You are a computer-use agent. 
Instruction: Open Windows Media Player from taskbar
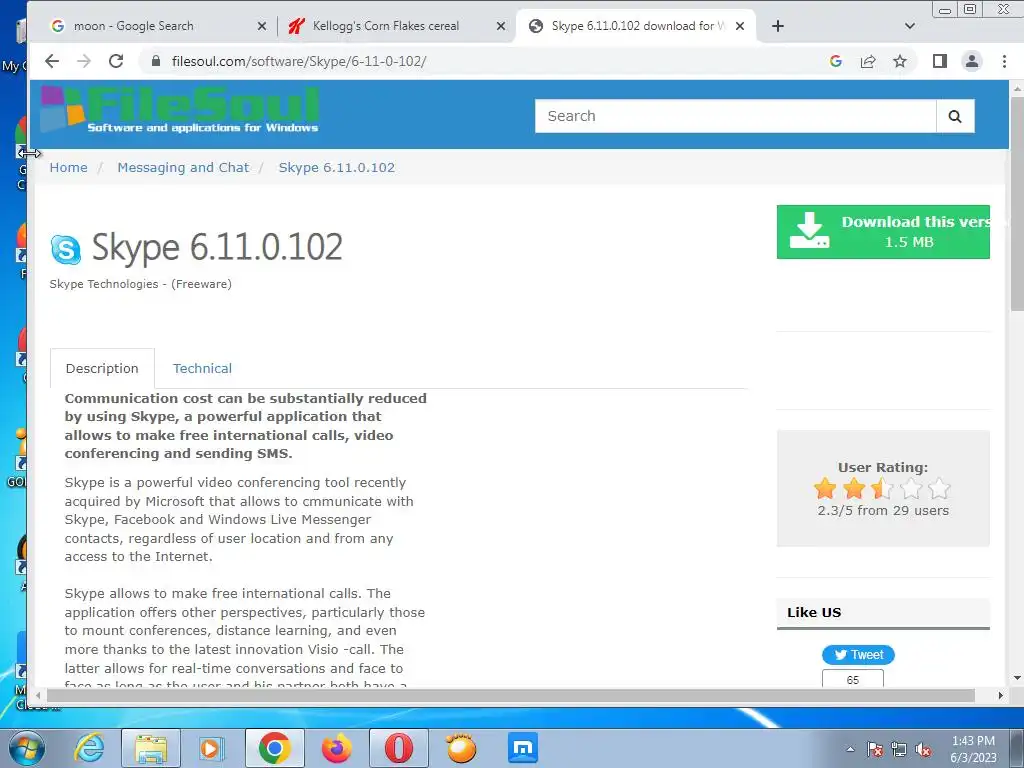(212, 748)
